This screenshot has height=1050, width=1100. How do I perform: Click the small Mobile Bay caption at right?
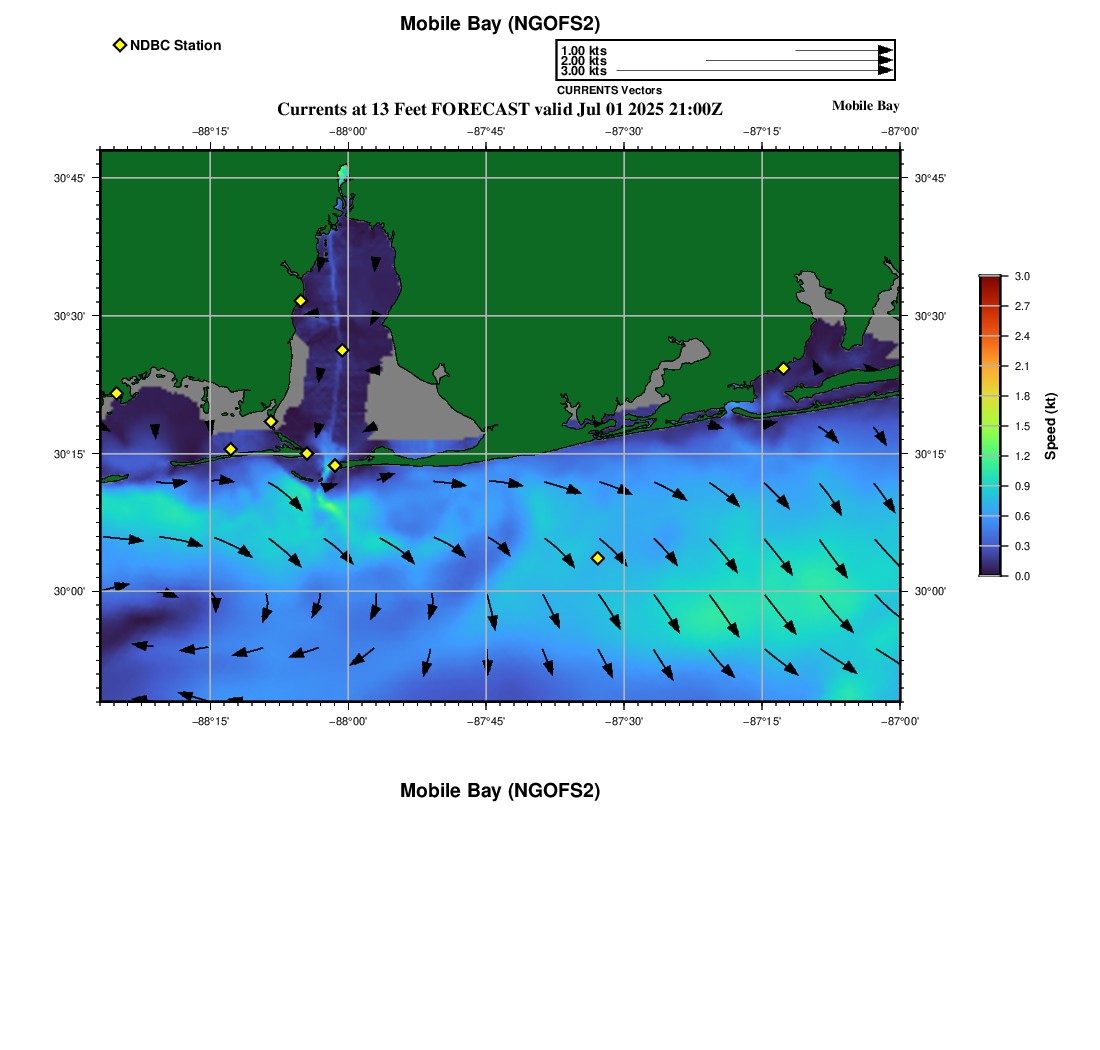click(x=866, y=106)
